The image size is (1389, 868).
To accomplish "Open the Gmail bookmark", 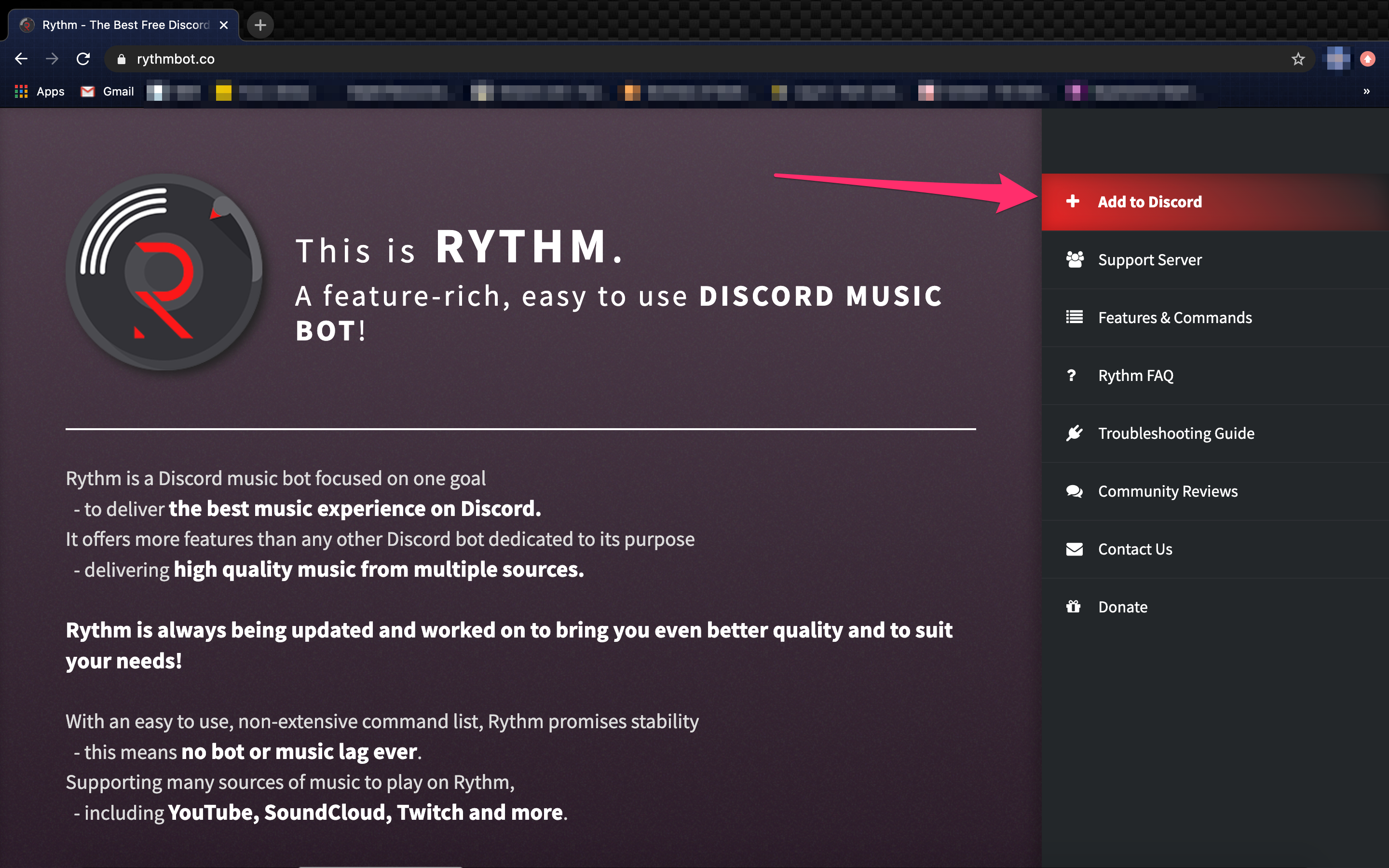I will click(108, 91).
